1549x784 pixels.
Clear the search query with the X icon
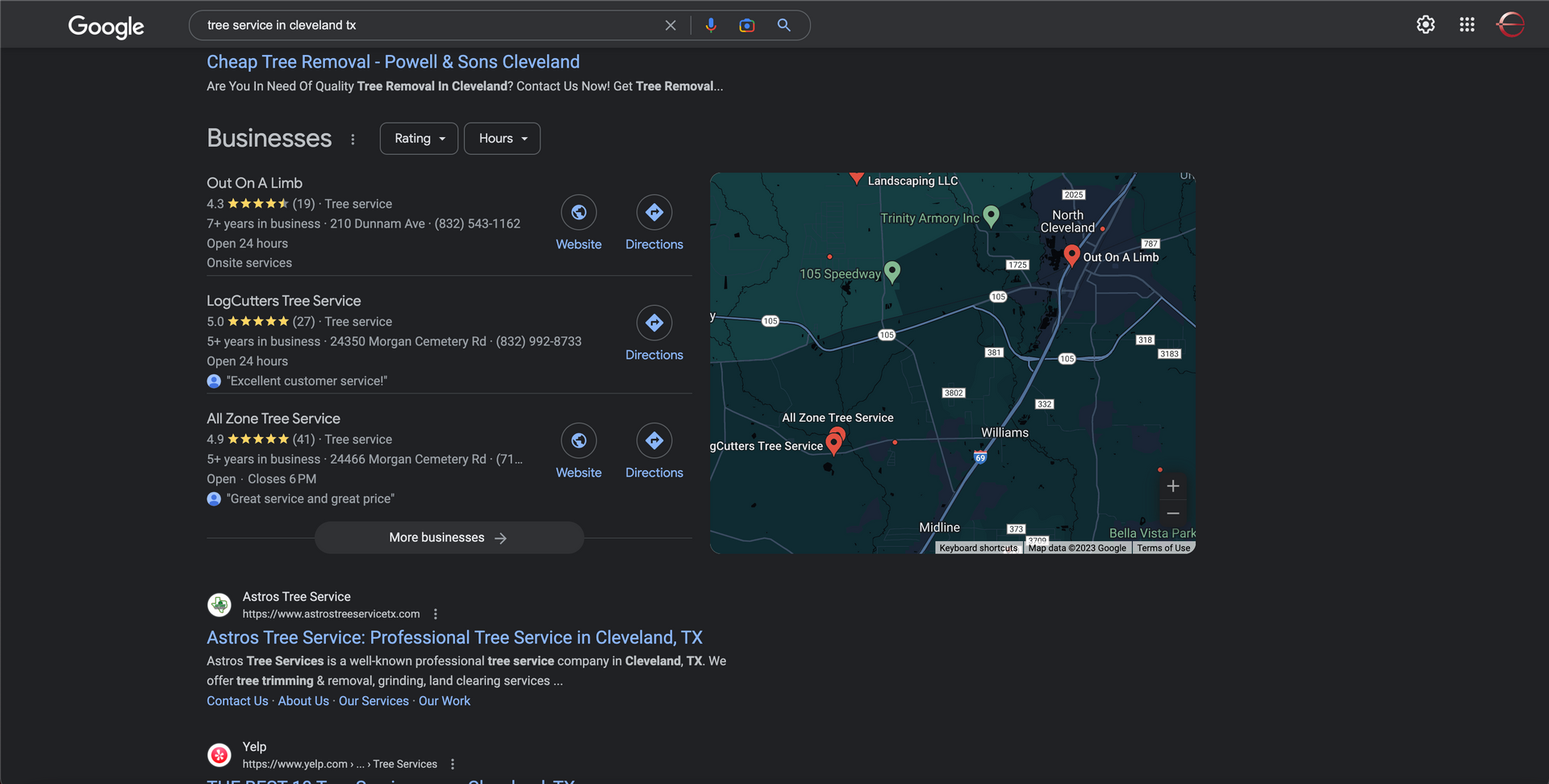(x=670, y=25)
